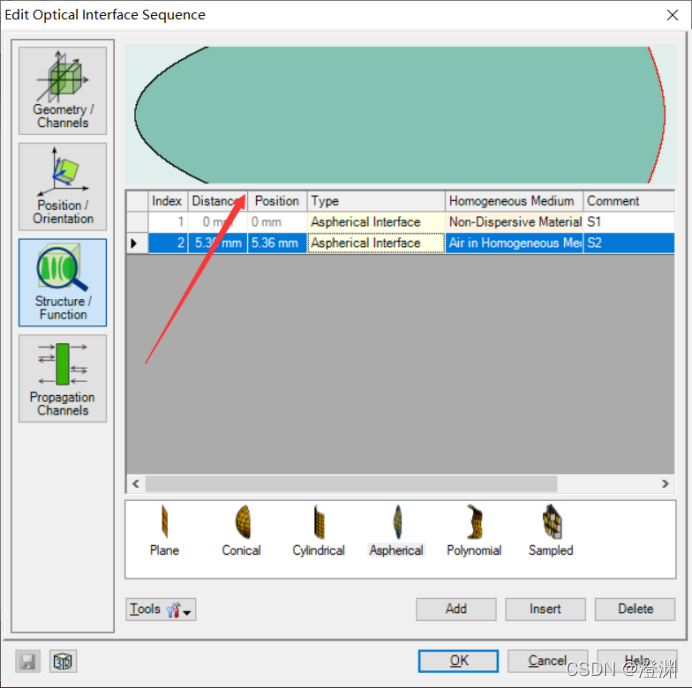Choose the Polynomial interface type

pos(474,531)
